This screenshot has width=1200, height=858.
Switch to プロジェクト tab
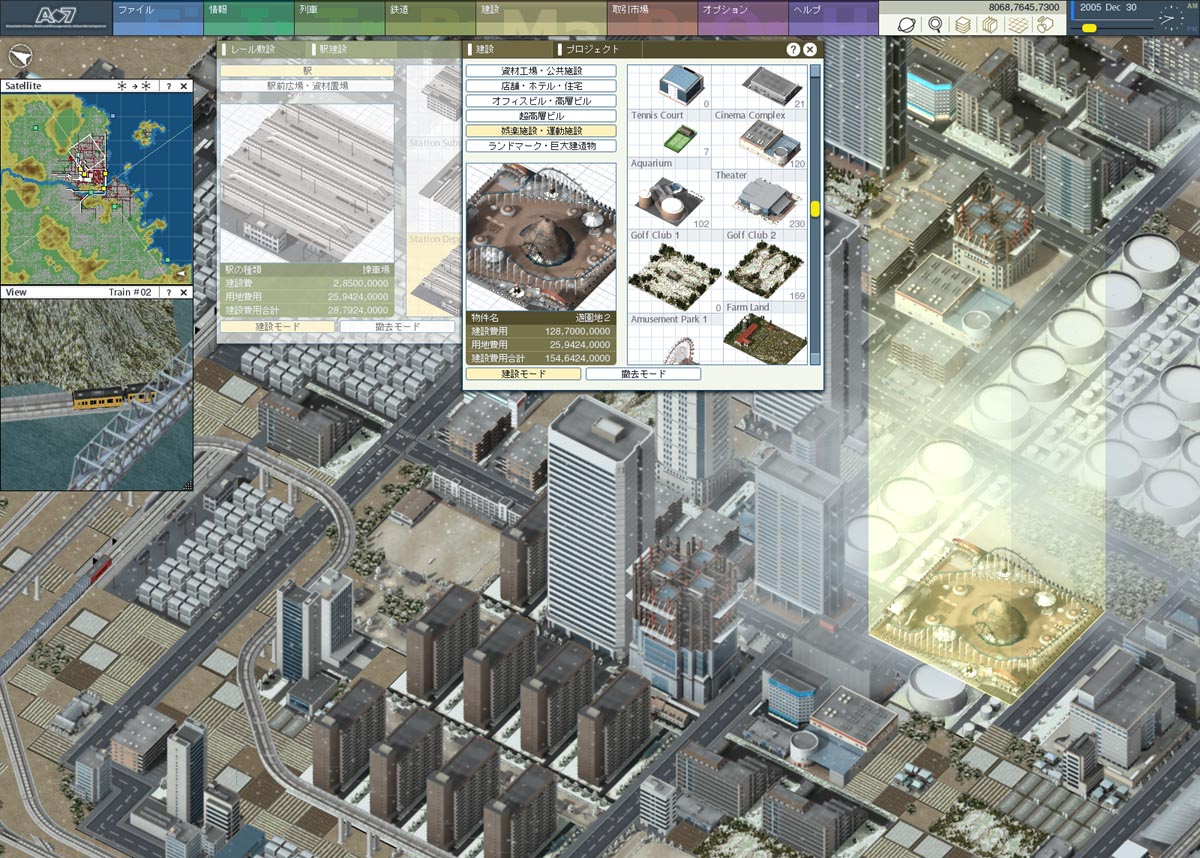pos(597,49)
